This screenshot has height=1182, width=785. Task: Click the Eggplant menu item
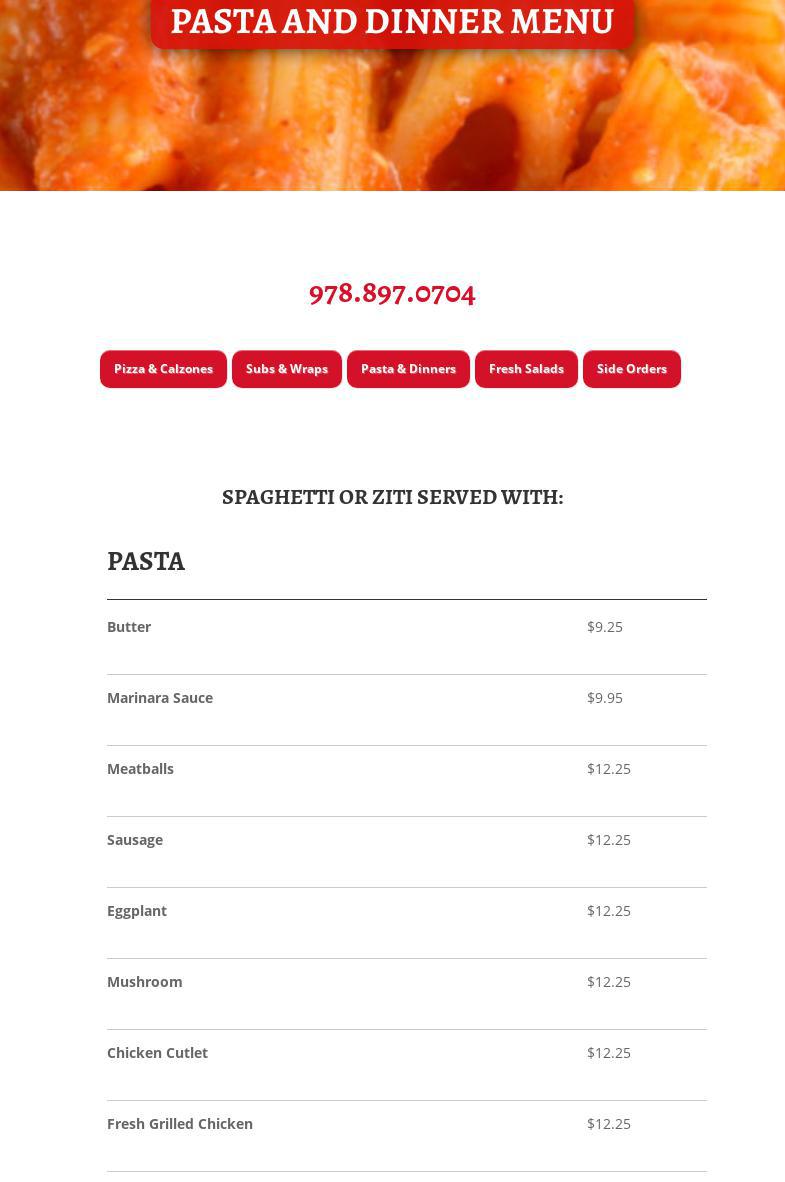137,911
